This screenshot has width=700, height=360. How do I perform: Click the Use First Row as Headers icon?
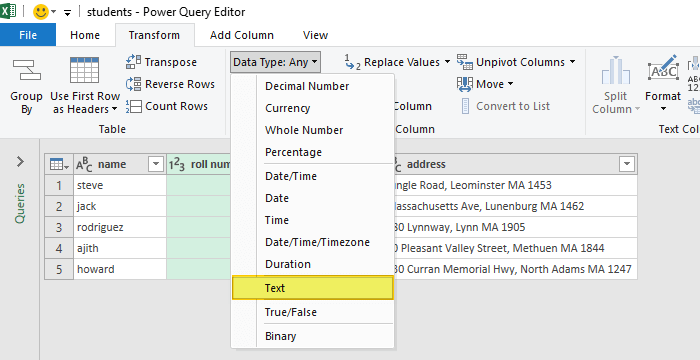tap(84, 70)
